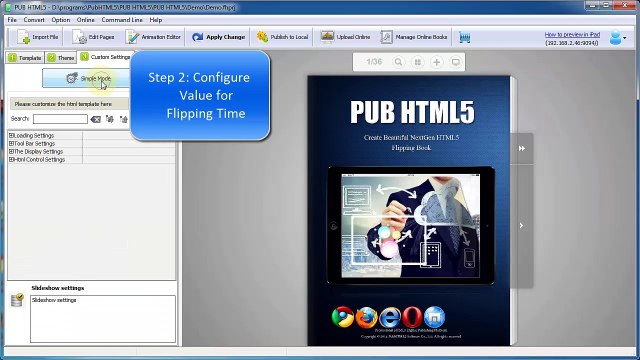Image resolution: width=640 pixels, height=360 pixels.
Task: Open the Online menu
Action: click(x=85, y=20)
